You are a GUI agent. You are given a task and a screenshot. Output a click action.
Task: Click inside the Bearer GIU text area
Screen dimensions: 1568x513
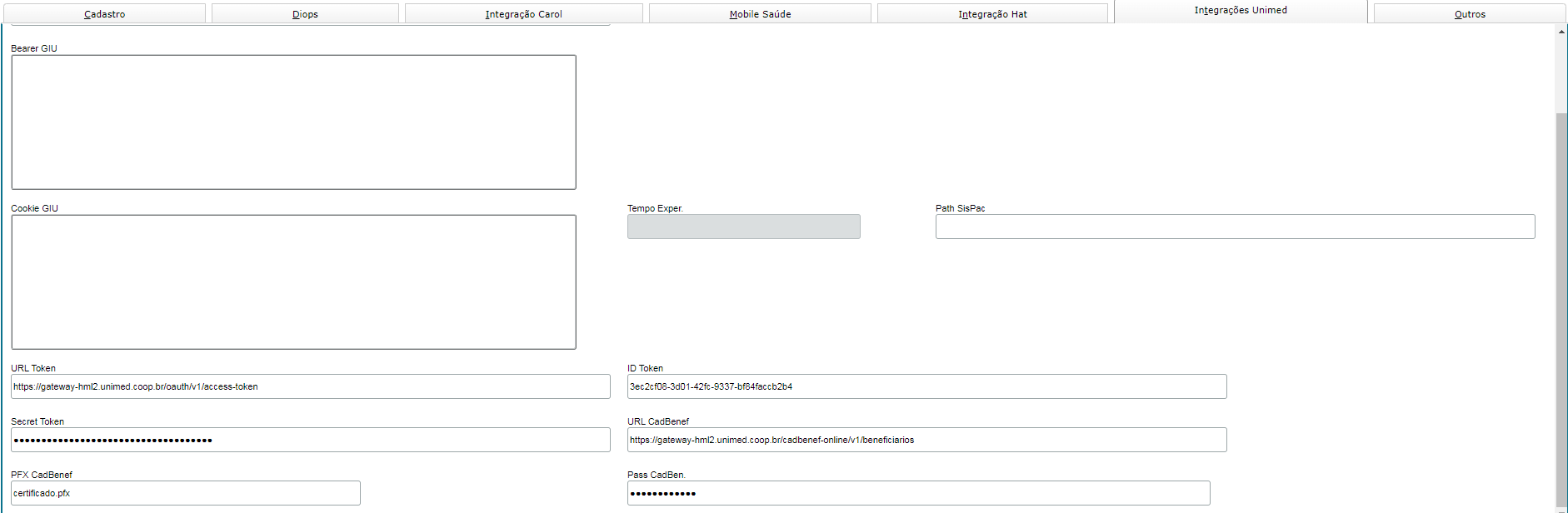click(x=293, y=122)
